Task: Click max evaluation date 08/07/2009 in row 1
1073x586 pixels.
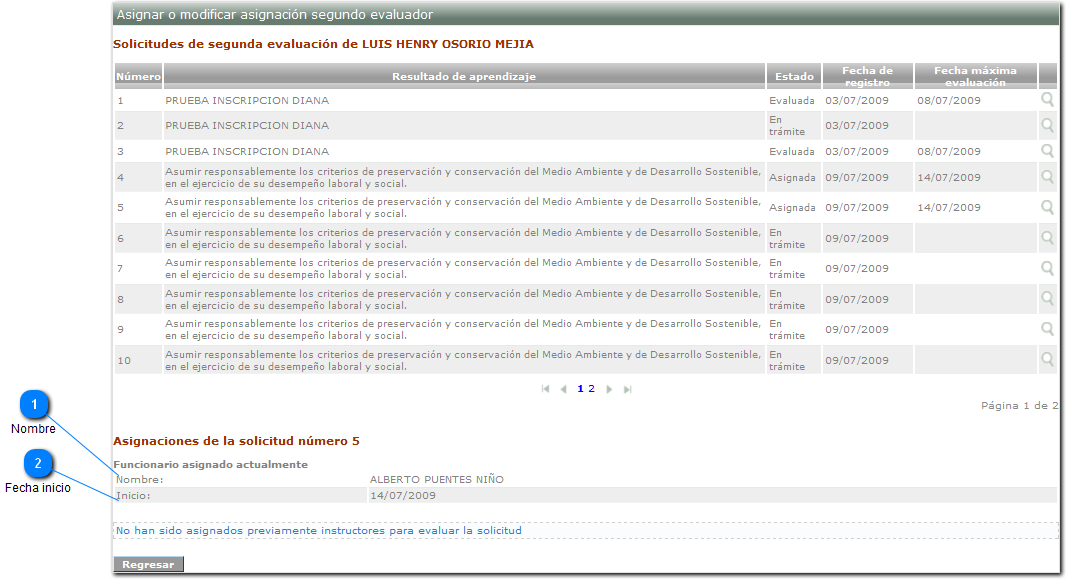Action: point(949,100)
